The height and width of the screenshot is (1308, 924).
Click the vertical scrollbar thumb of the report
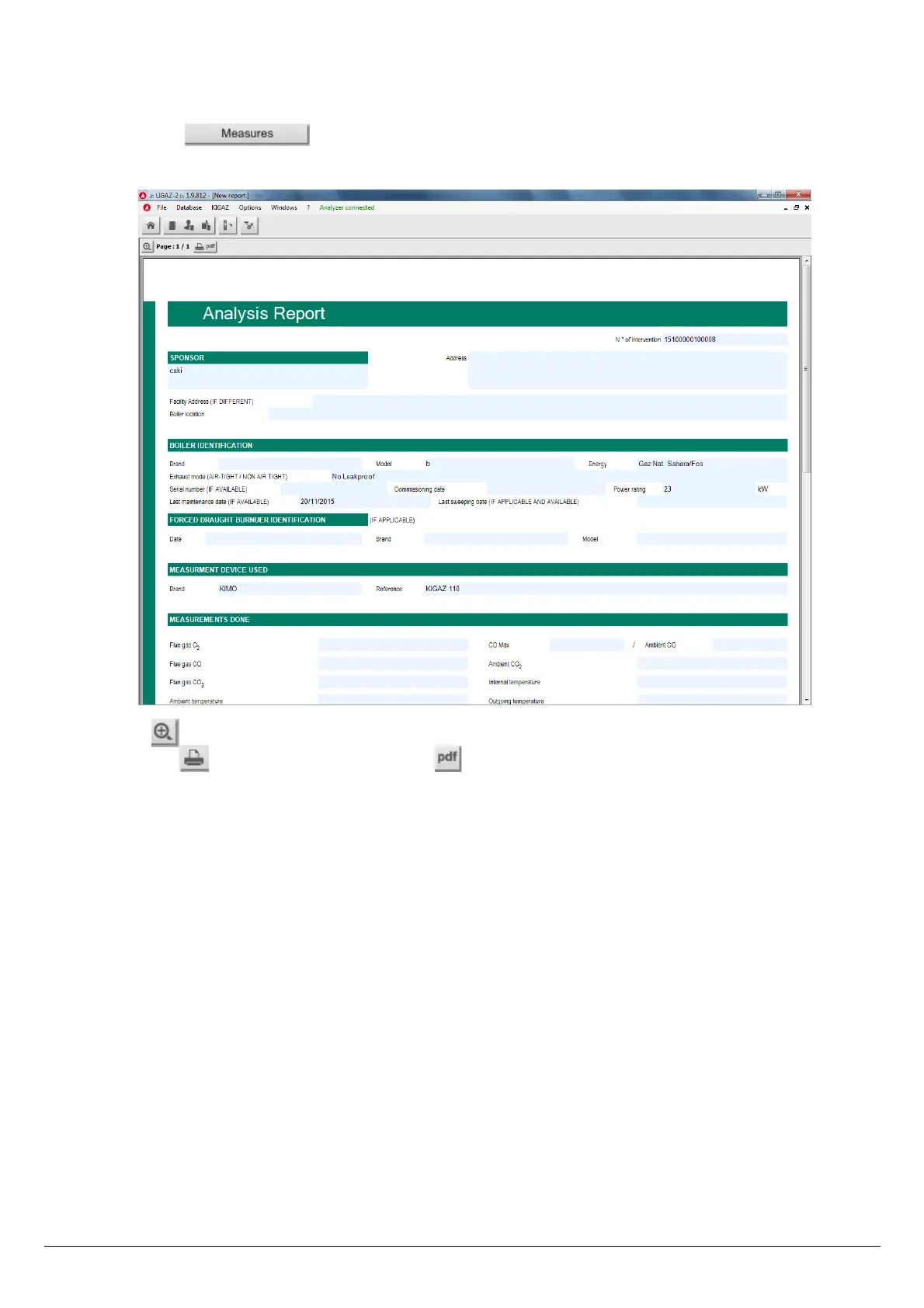tap(806, 370)
